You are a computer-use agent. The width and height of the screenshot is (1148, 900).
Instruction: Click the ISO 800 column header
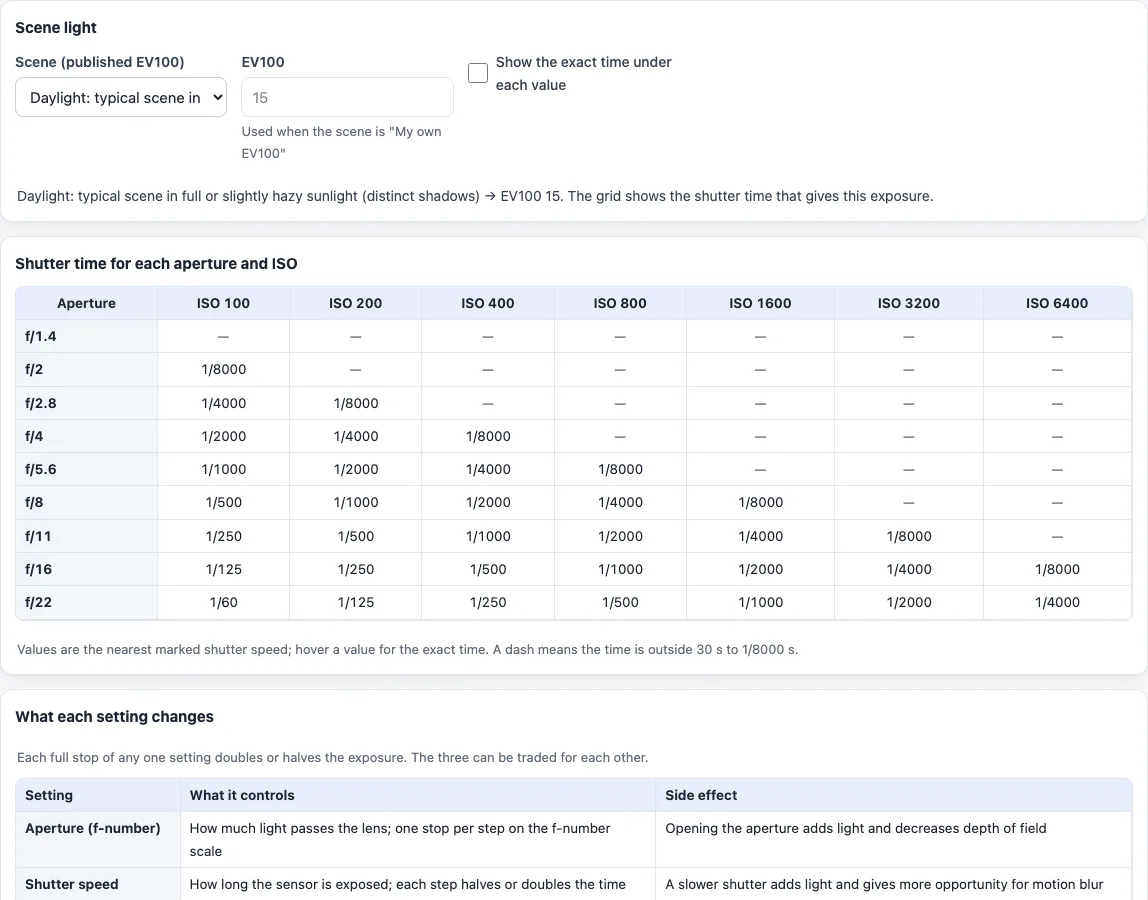click(x=619, y=303)
